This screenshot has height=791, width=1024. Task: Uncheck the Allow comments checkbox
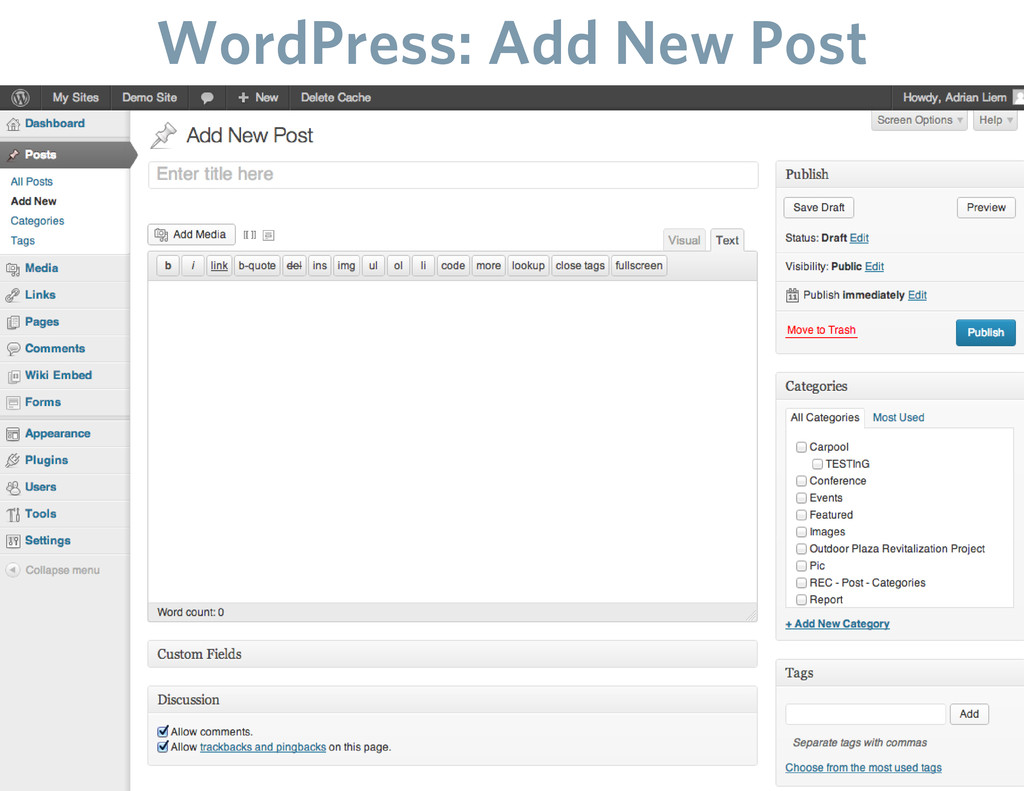pyautogui.click(x=163, y=732)
